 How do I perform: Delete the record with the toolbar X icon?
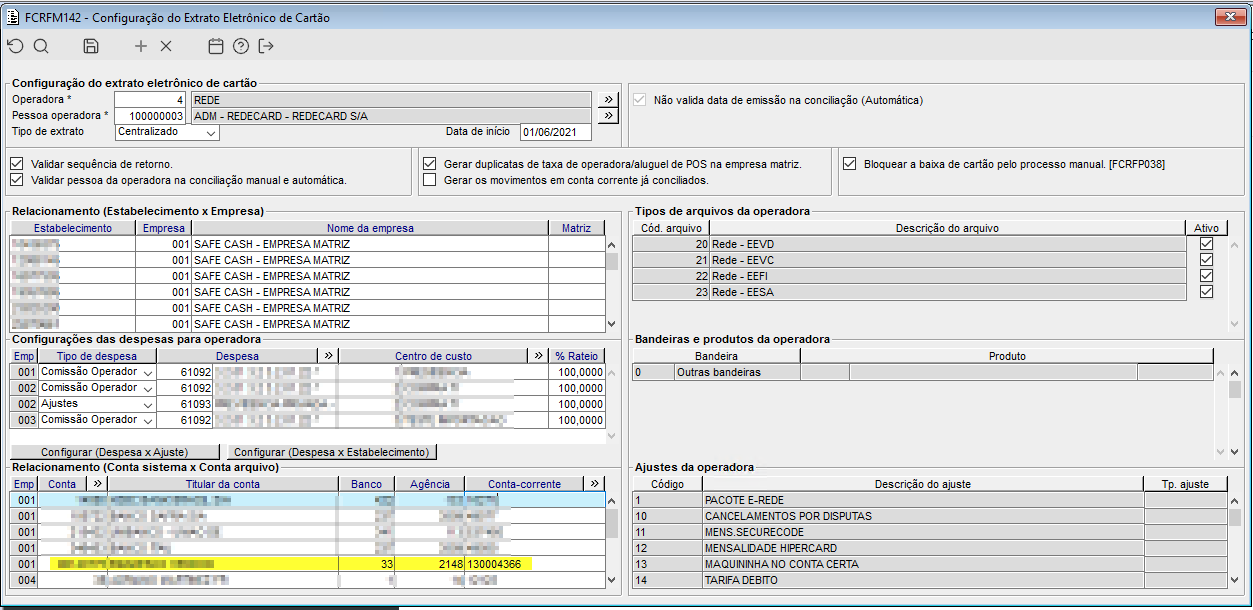tap(166, 46)
